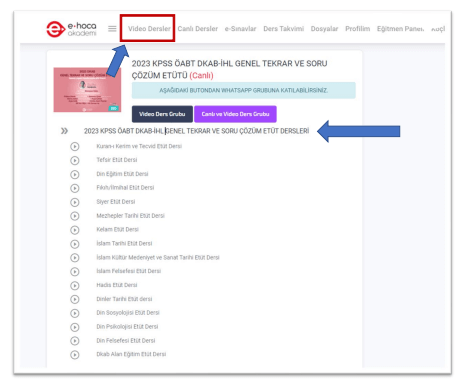Select the Dkab Alan Eğitim Etüt Dersi text
The image size is (467, 382).
pos(131,354)
